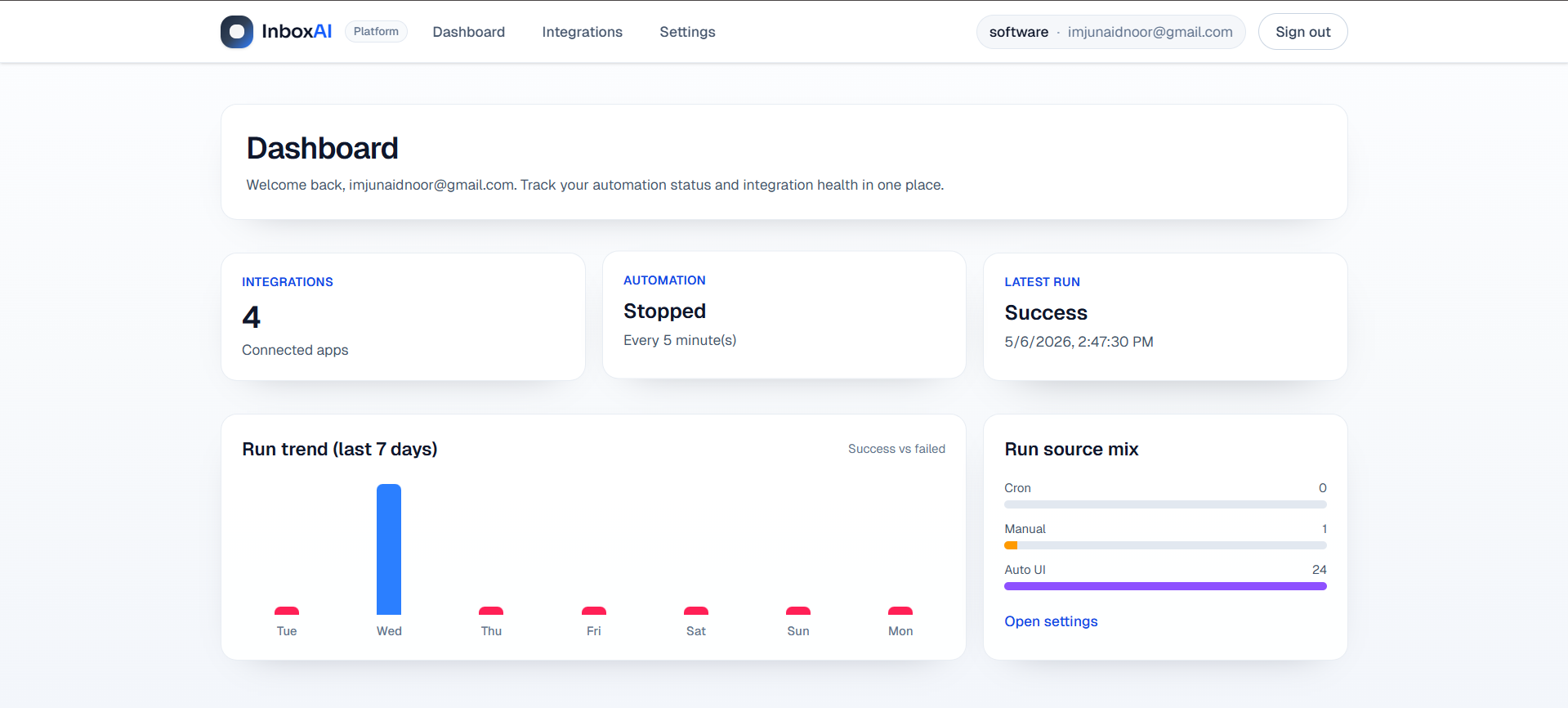Click the Cron progress bar
Viewport: 1568px width, 708px height.
[1165, 504]
